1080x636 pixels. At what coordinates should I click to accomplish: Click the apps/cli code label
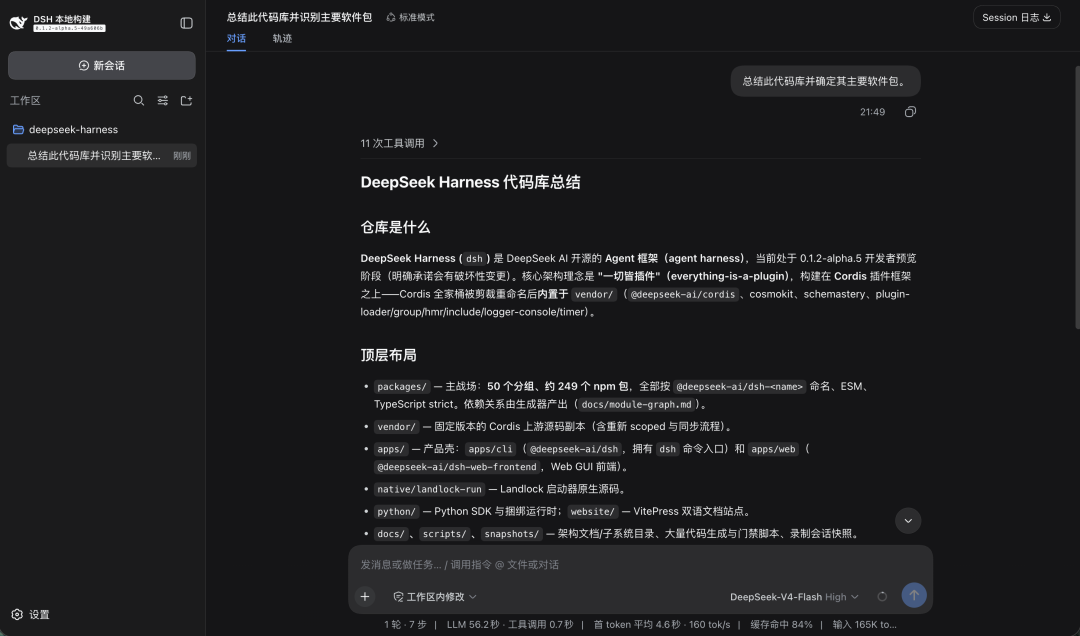(490, 449)
